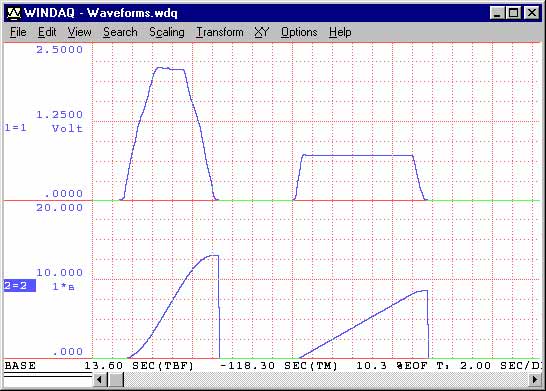Click the .000 channel 2 lower scale value

point(68,352)
